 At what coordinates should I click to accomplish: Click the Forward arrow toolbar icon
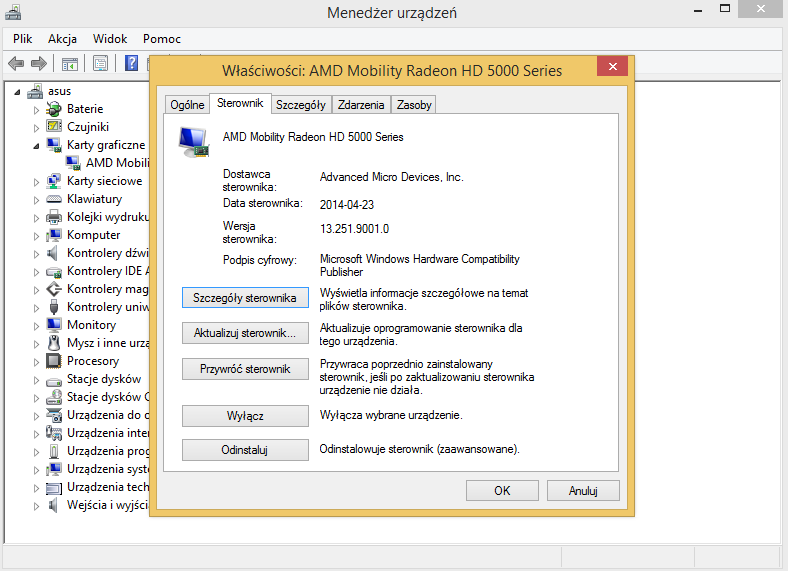39,63
